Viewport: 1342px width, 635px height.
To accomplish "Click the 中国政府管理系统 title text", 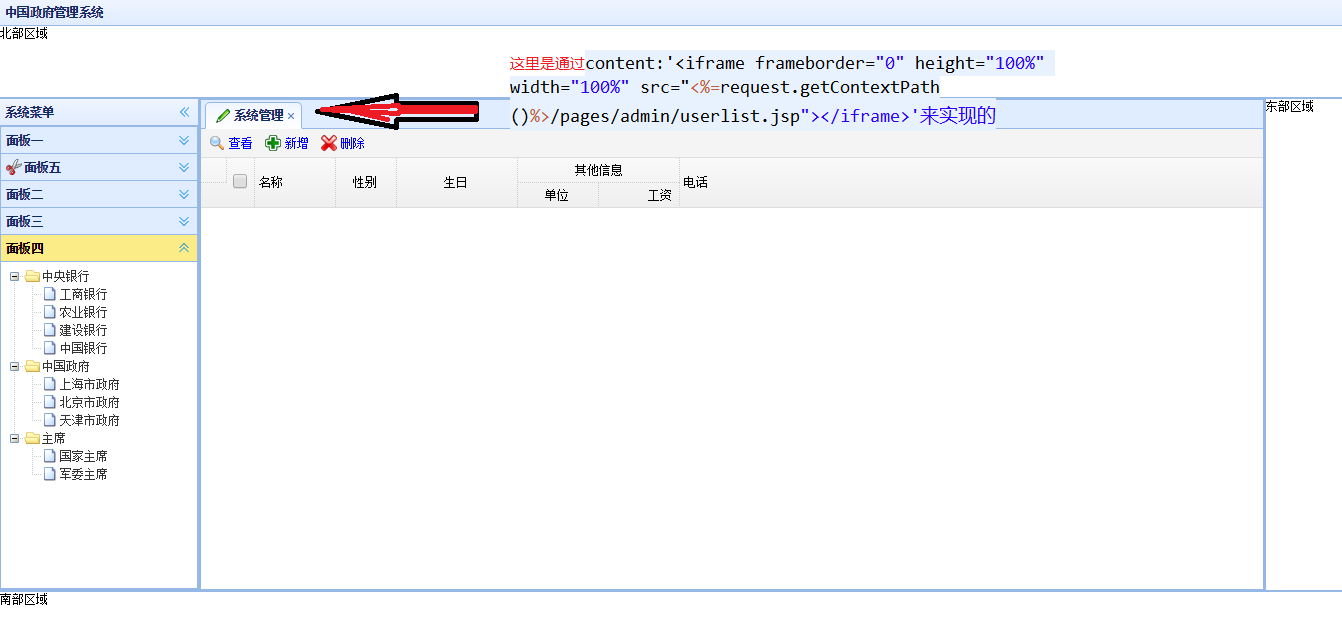I will pyautogui.click(x=54, y=13).
